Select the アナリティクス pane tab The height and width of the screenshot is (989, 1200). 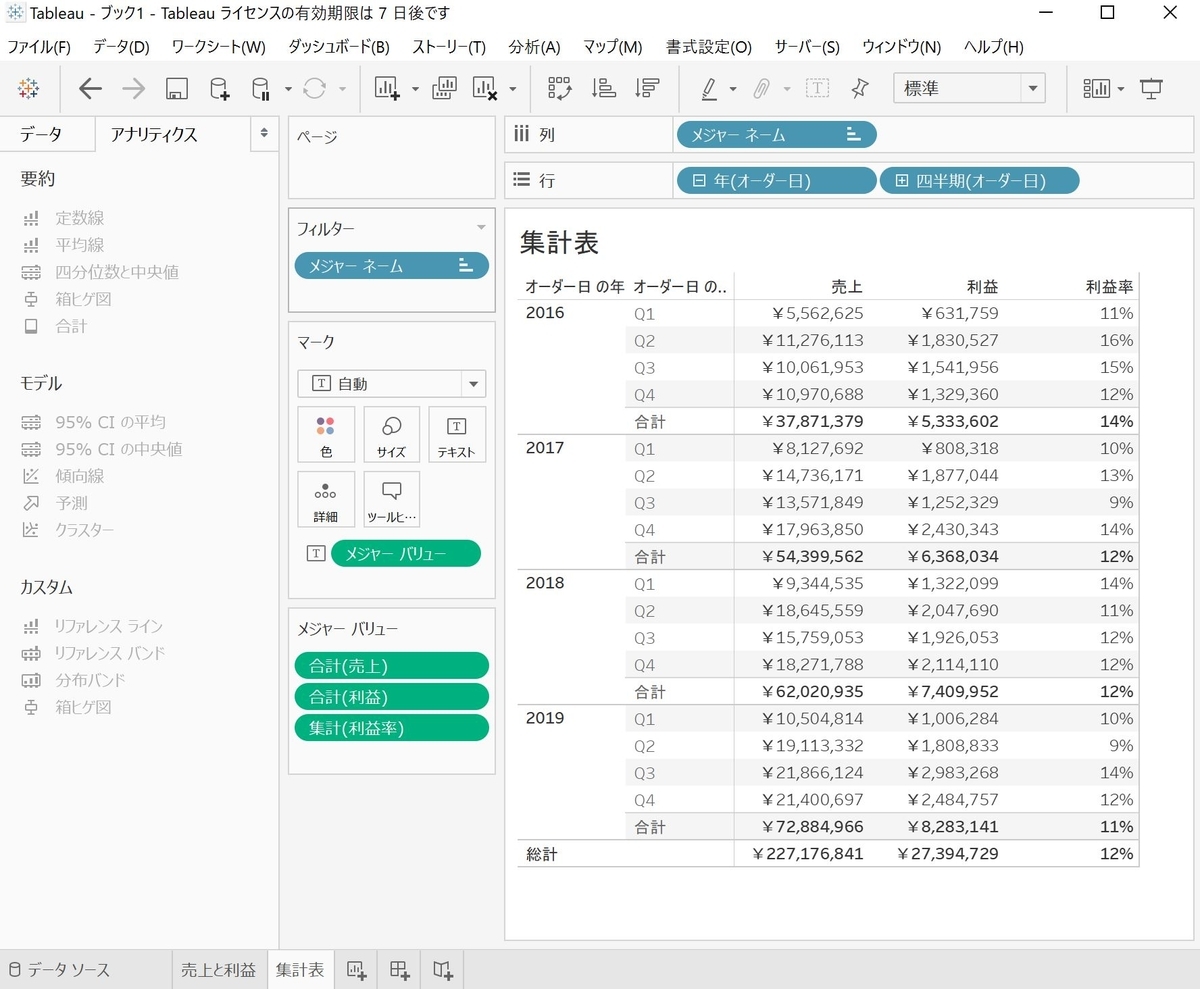pyautogui.click(x=154, y=134)
